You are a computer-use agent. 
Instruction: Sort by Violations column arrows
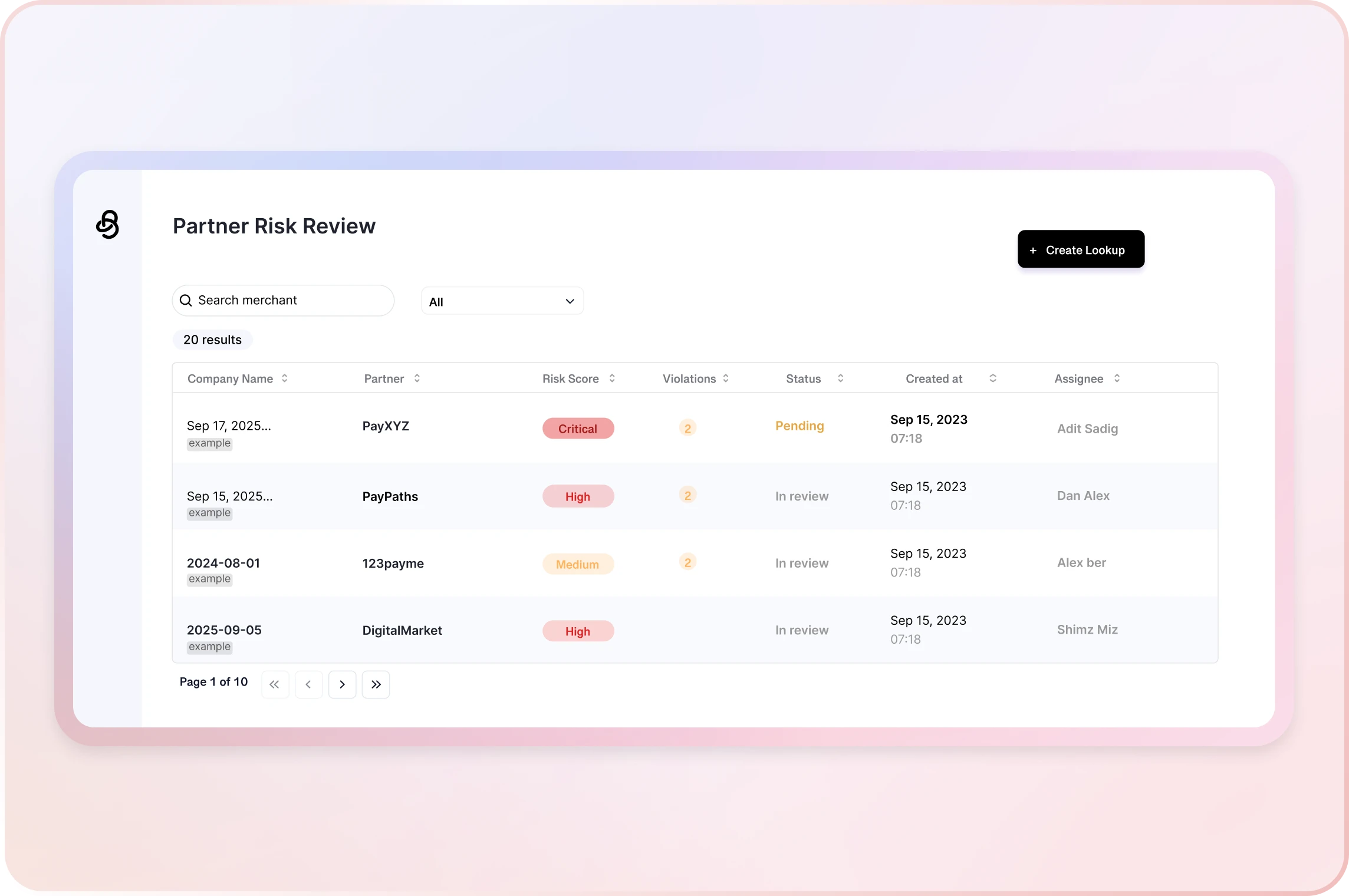pos(726,378)
